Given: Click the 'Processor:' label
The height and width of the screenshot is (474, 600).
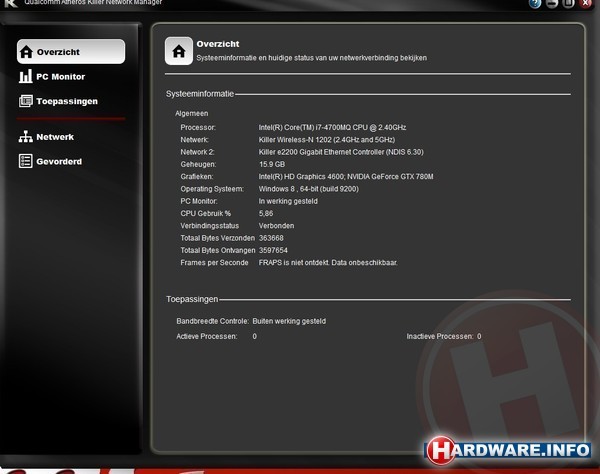Looking at the screenshot, I should [x=198, y=127].
